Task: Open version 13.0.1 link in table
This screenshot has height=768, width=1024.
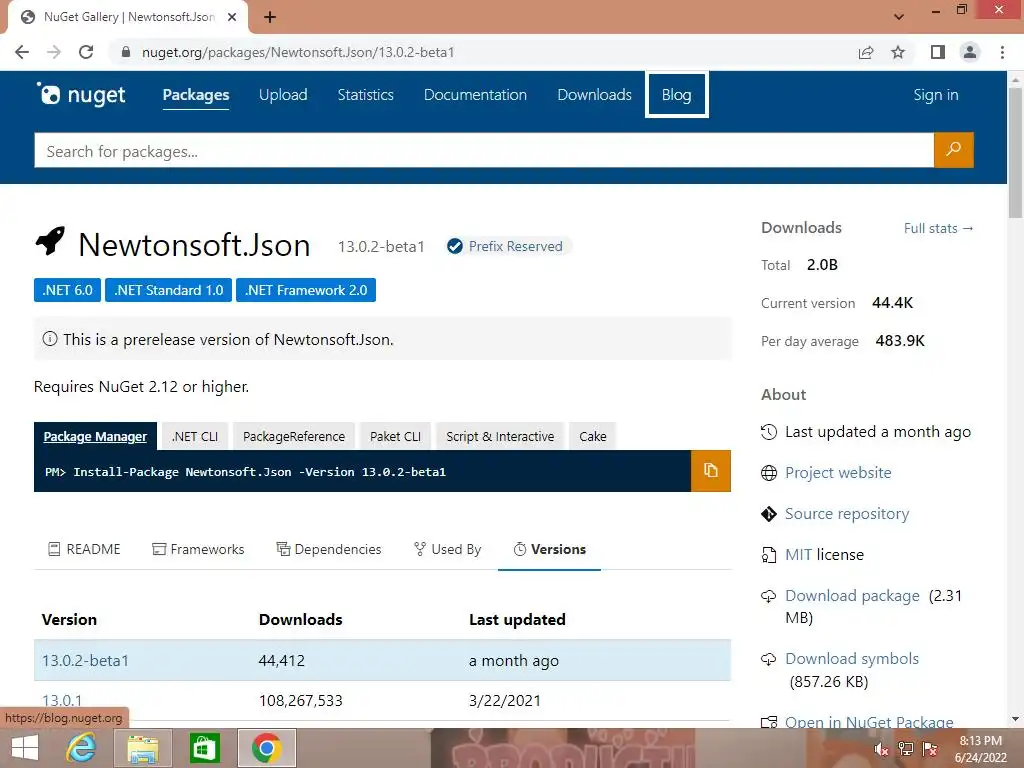Action: coord(62,701)
